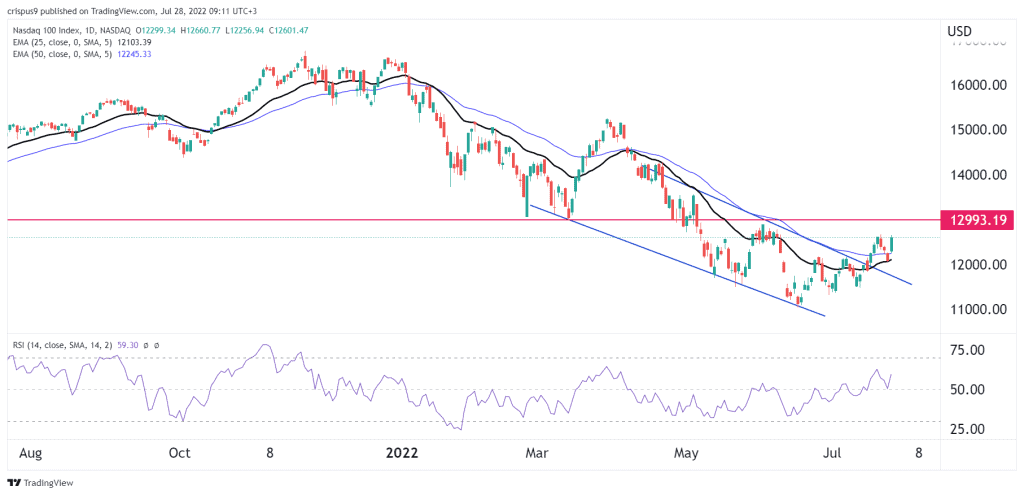
Task: Click the 16000.00 price axis label
Action: 977,86
